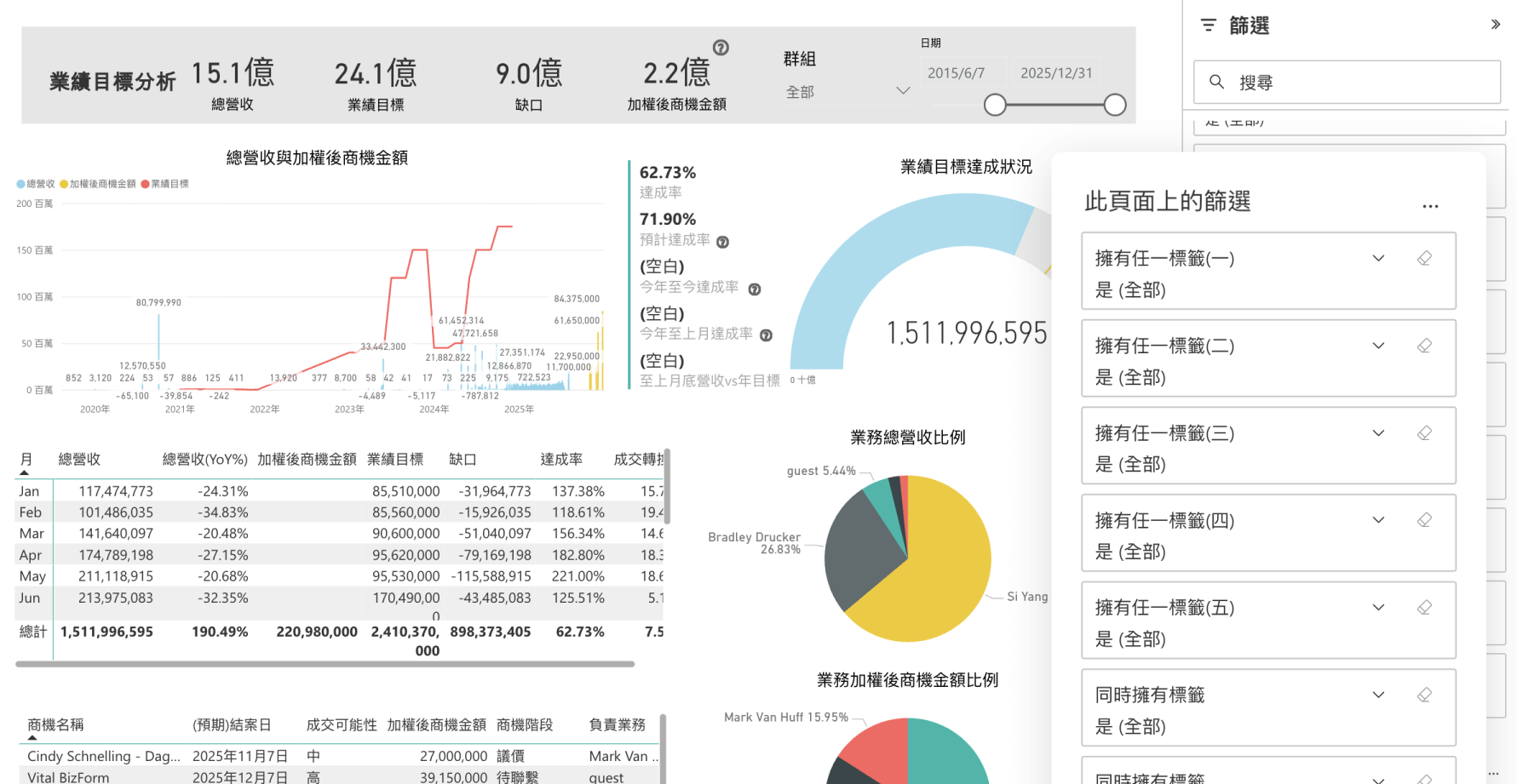Open more options (...) beside 此頁面上的篩選
The width and height of the screenshot is (1517, 784).
1430,205
